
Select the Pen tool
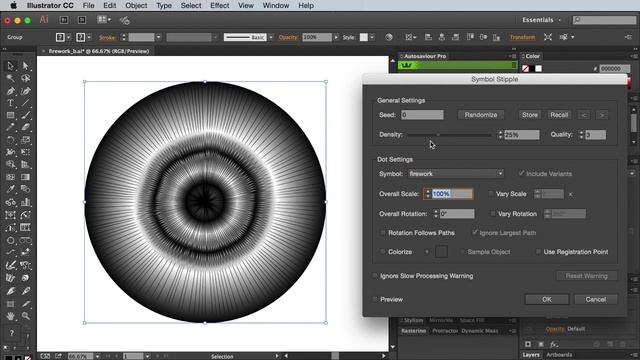(11, 91)
